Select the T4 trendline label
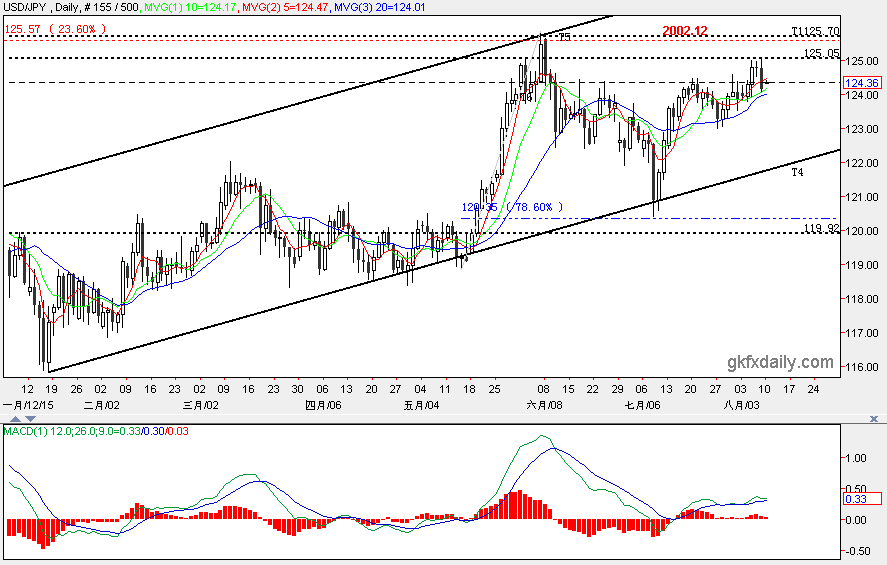This screenshot has width=887, height=565. point(796,172)
